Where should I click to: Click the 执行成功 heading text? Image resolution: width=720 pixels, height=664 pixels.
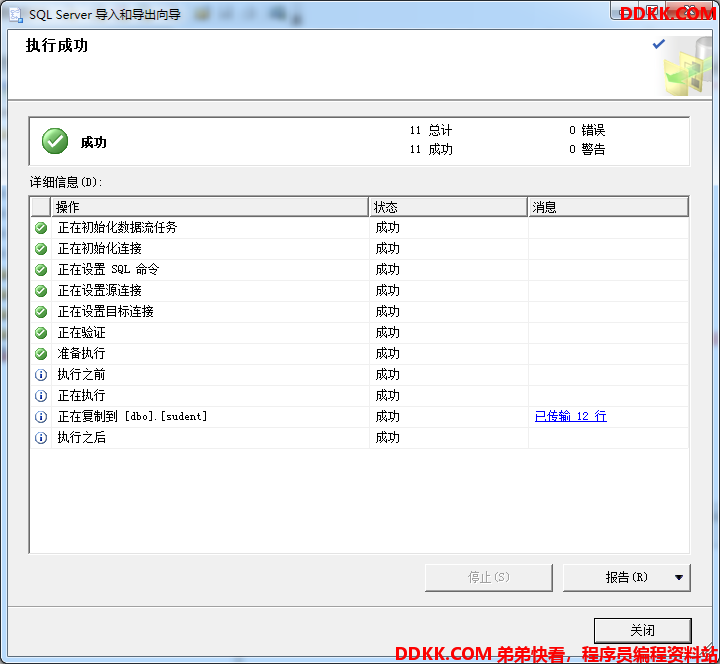coord(57,45)
